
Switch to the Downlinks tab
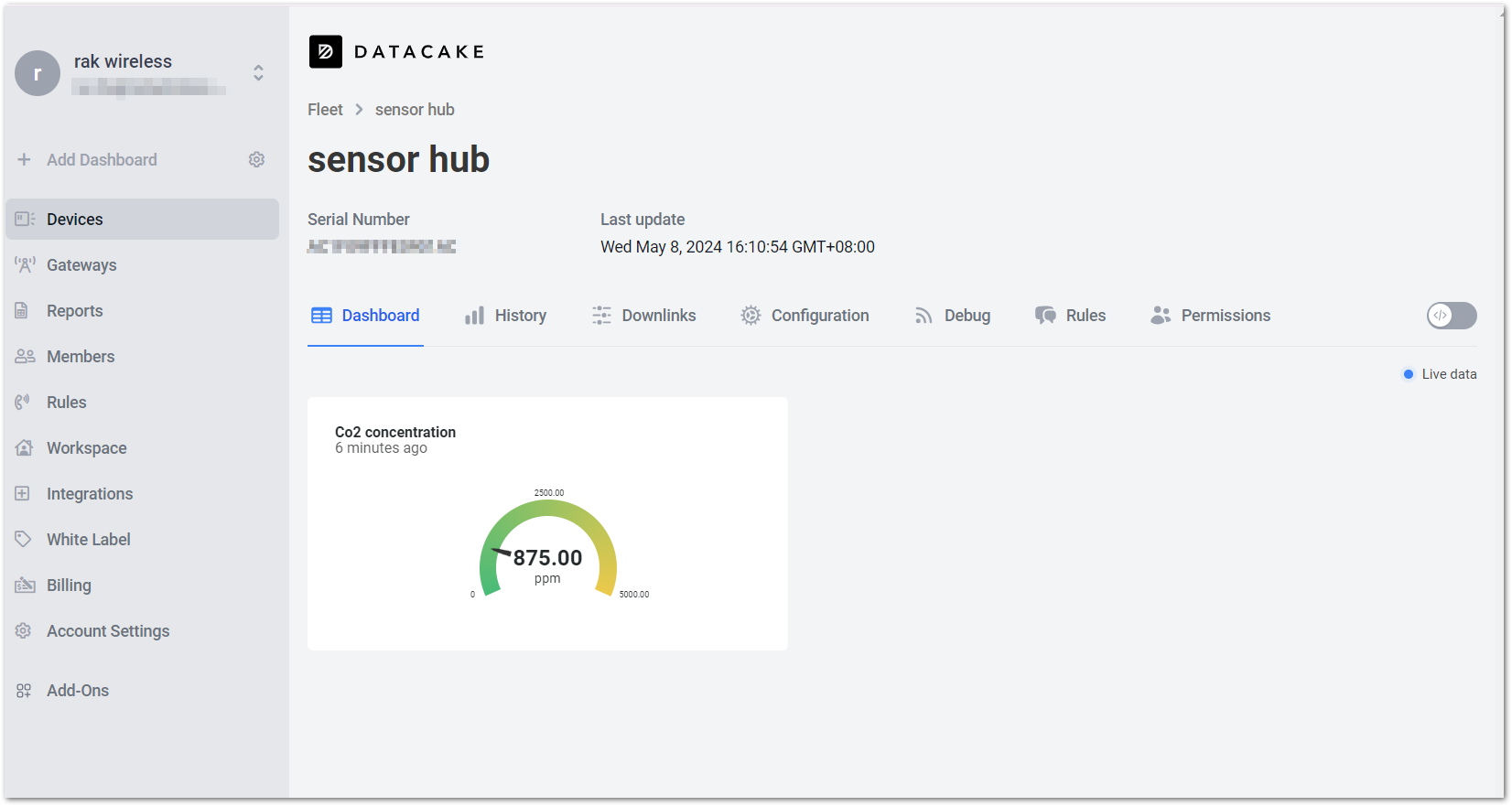point(643,316)
